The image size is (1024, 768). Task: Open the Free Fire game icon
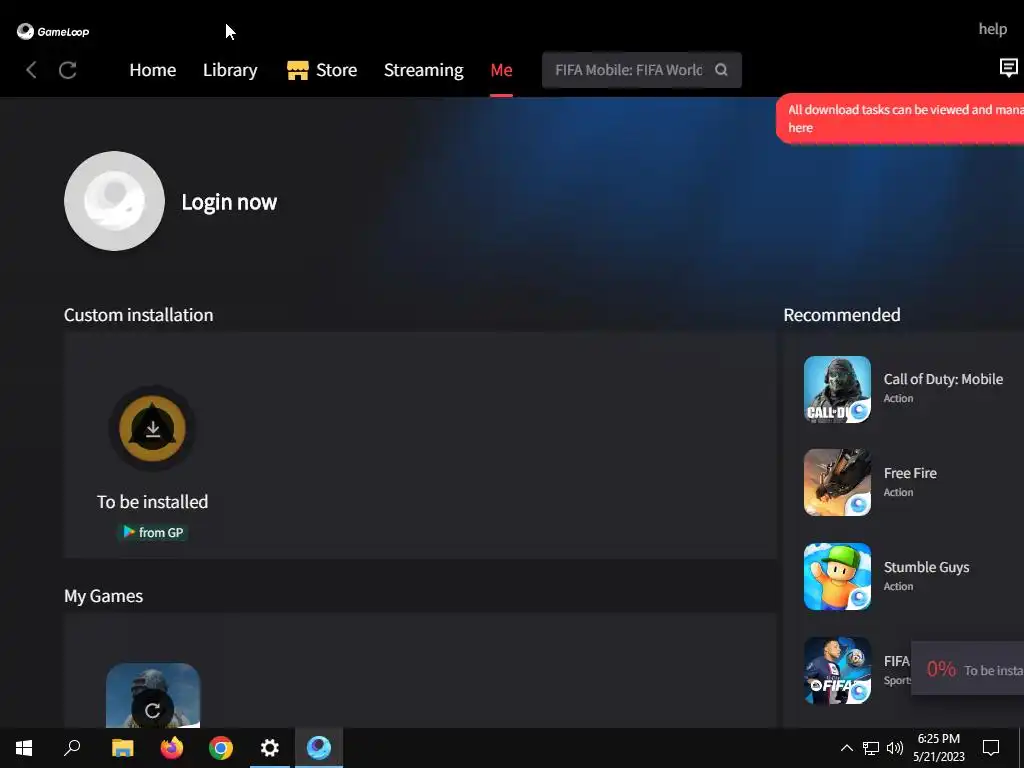point(837,483)
